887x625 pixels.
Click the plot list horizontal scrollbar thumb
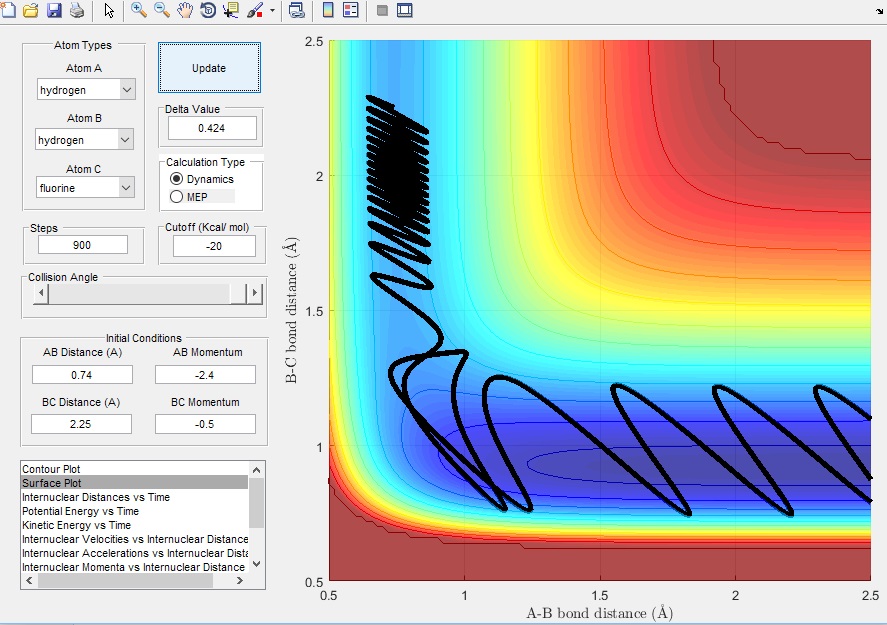[x=126, y=580]
